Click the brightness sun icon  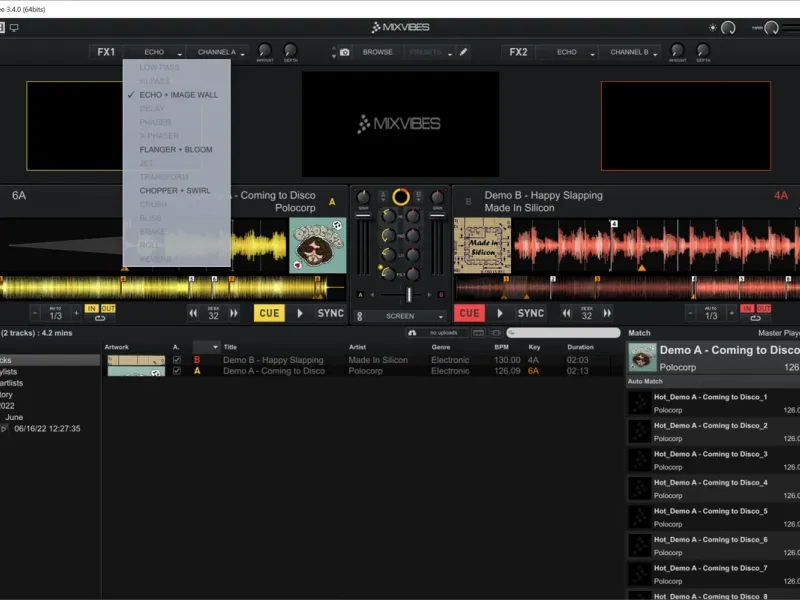(712, 28)
